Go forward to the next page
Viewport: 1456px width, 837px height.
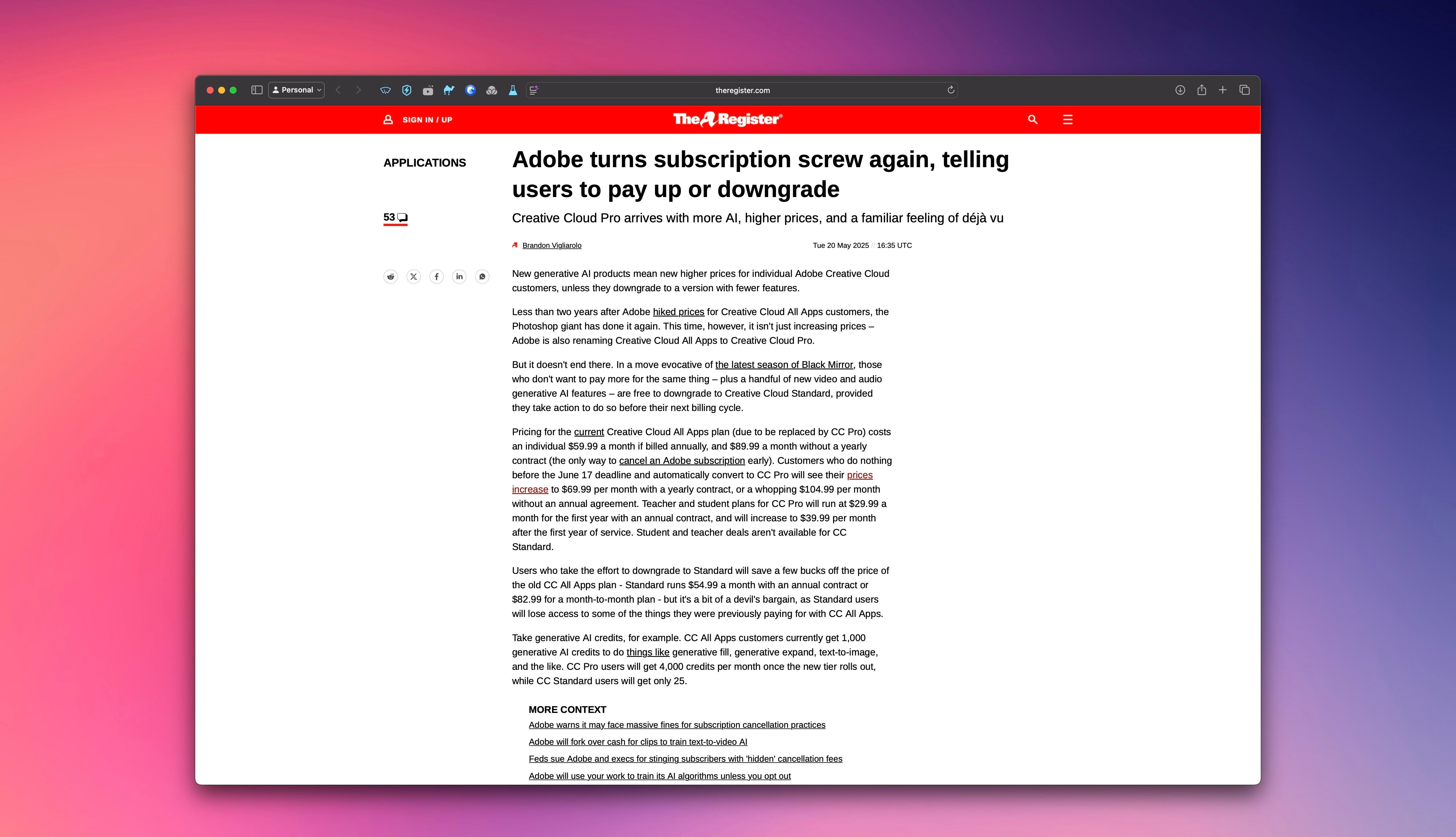[358, 90]
